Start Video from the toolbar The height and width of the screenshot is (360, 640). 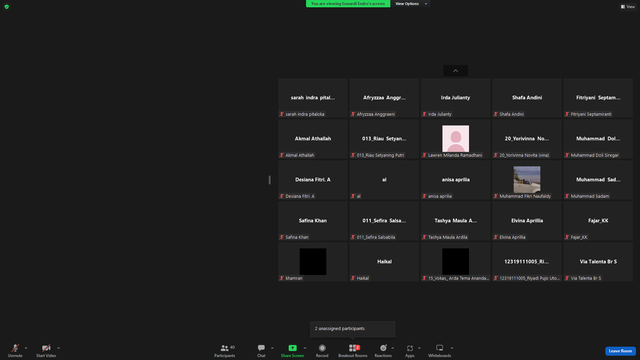pos(46,350)
